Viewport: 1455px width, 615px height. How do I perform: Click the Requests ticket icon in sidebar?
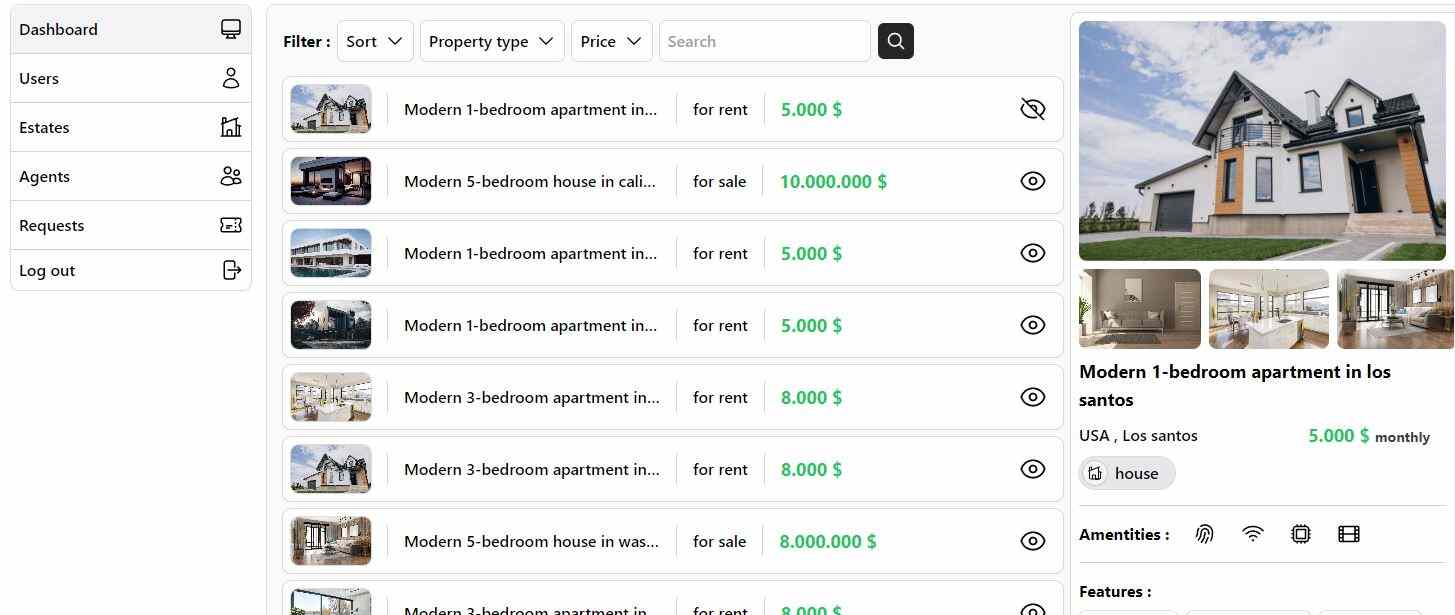[x=231, y=225]
